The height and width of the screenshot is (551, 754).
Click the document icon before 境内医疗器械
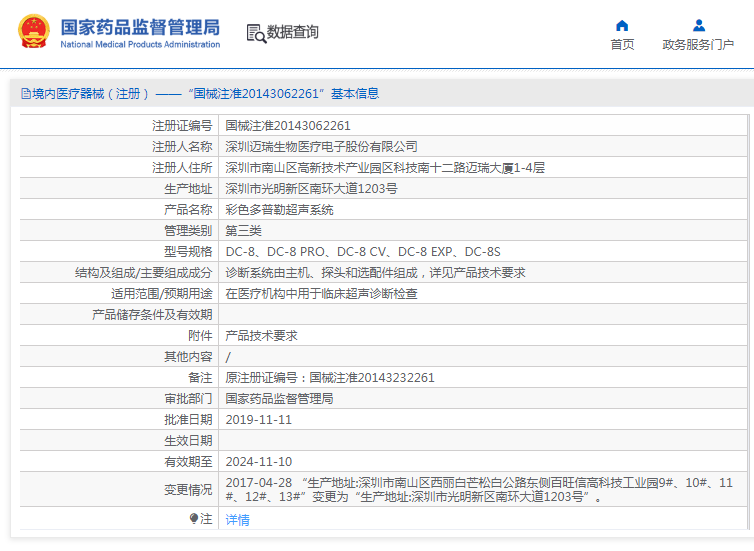(25, 93)
